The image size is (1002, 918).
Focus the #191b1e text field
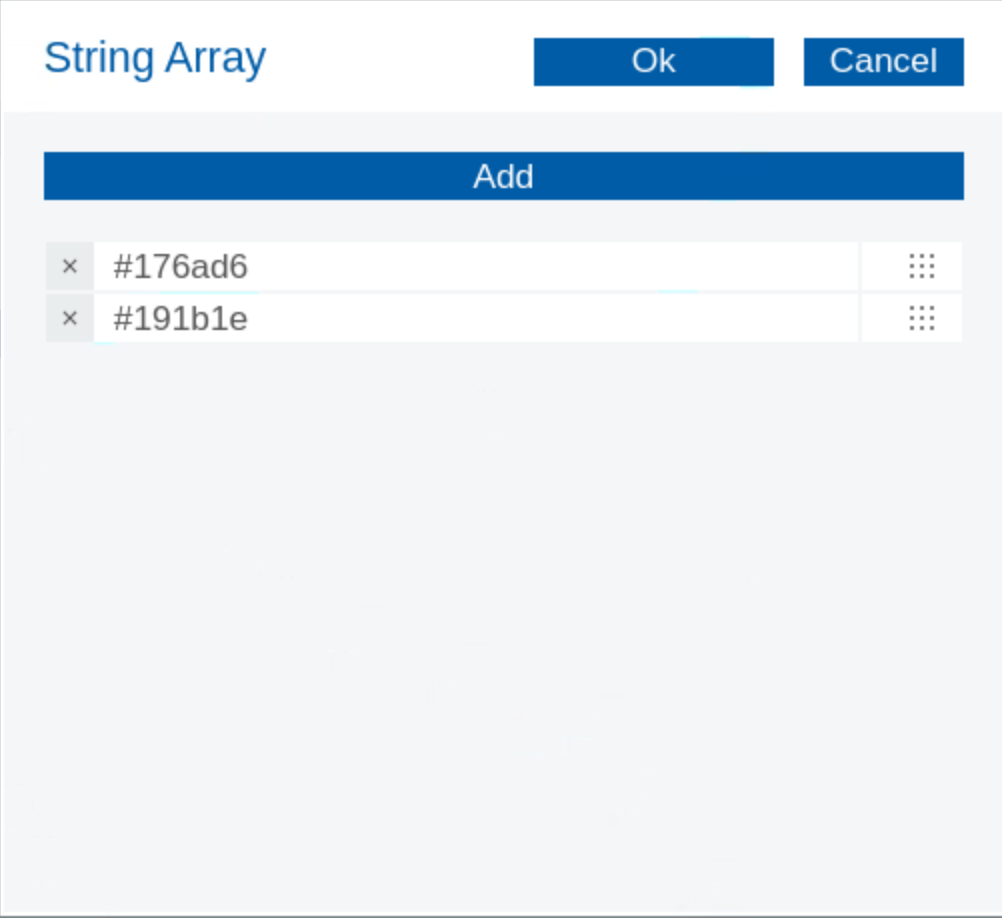(475, 319)
